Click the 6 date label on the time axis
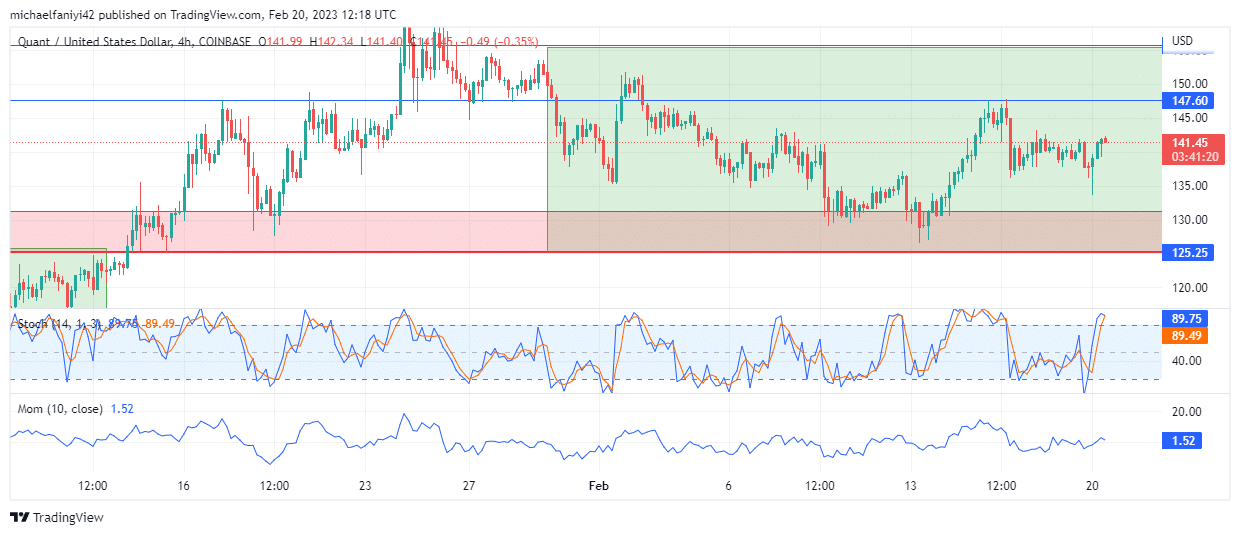 click(x=728, y=486)
